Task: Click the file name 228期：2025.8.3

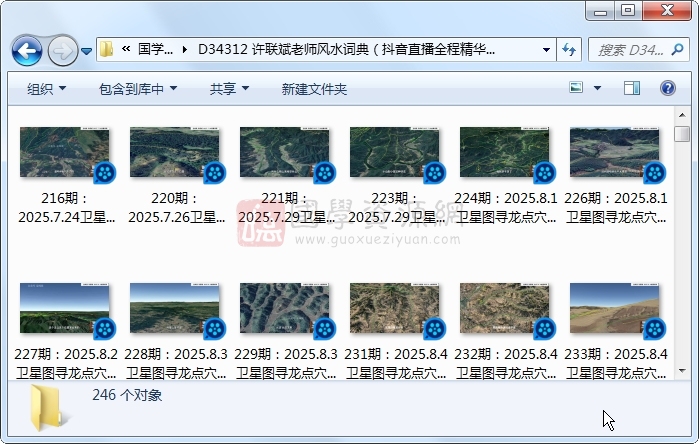Action: (x=176, y=363)
